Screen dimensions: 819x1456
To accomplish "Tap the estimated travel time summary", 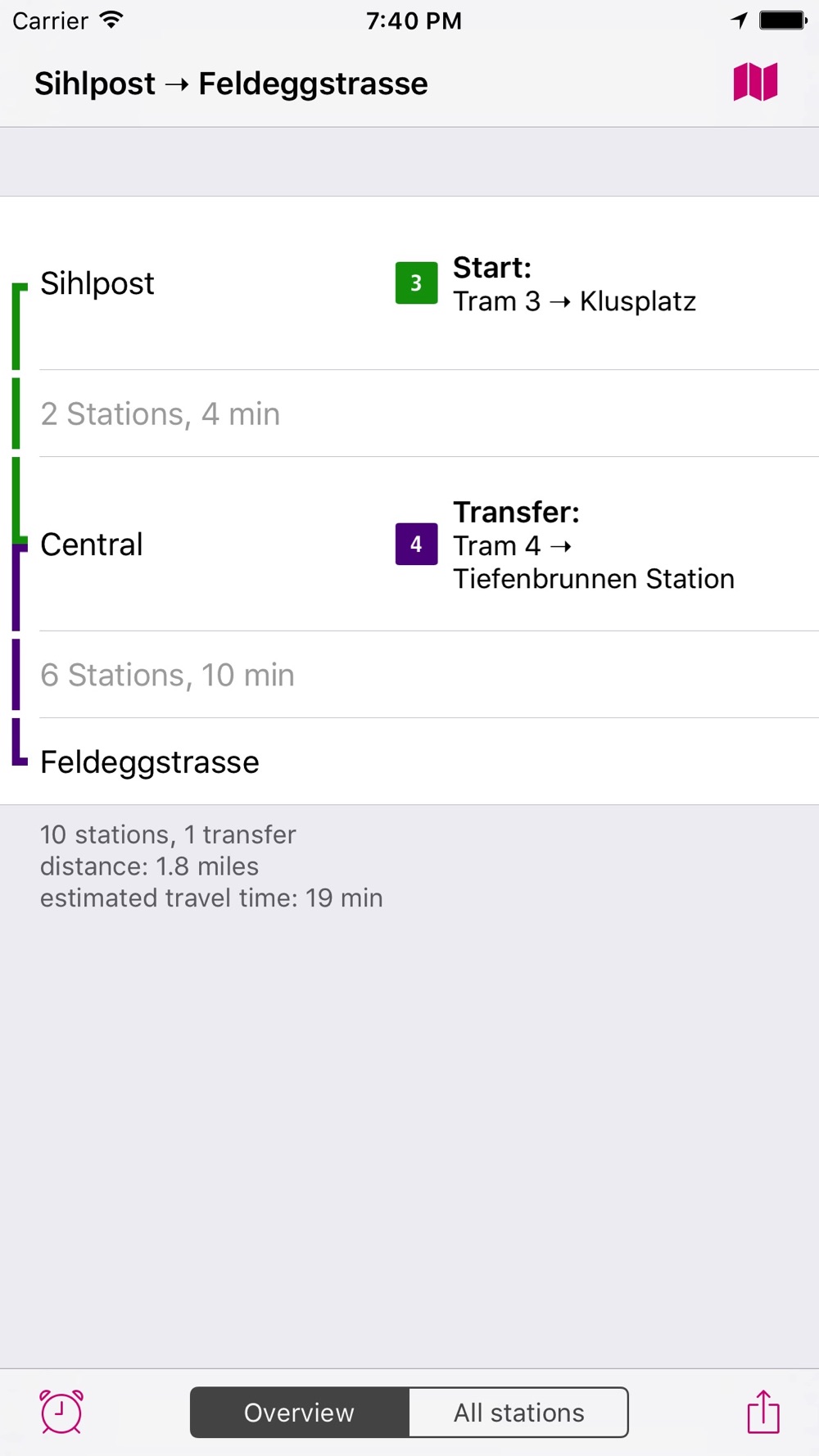I will 211,898.
